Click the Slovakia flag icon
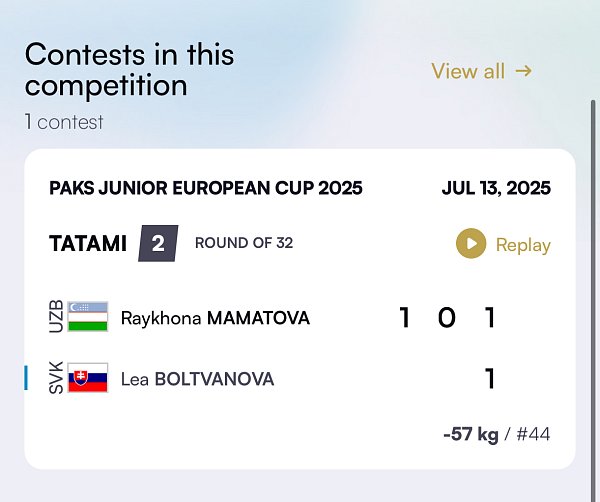This screenshot has height=502, width=600. pos(88,378)
